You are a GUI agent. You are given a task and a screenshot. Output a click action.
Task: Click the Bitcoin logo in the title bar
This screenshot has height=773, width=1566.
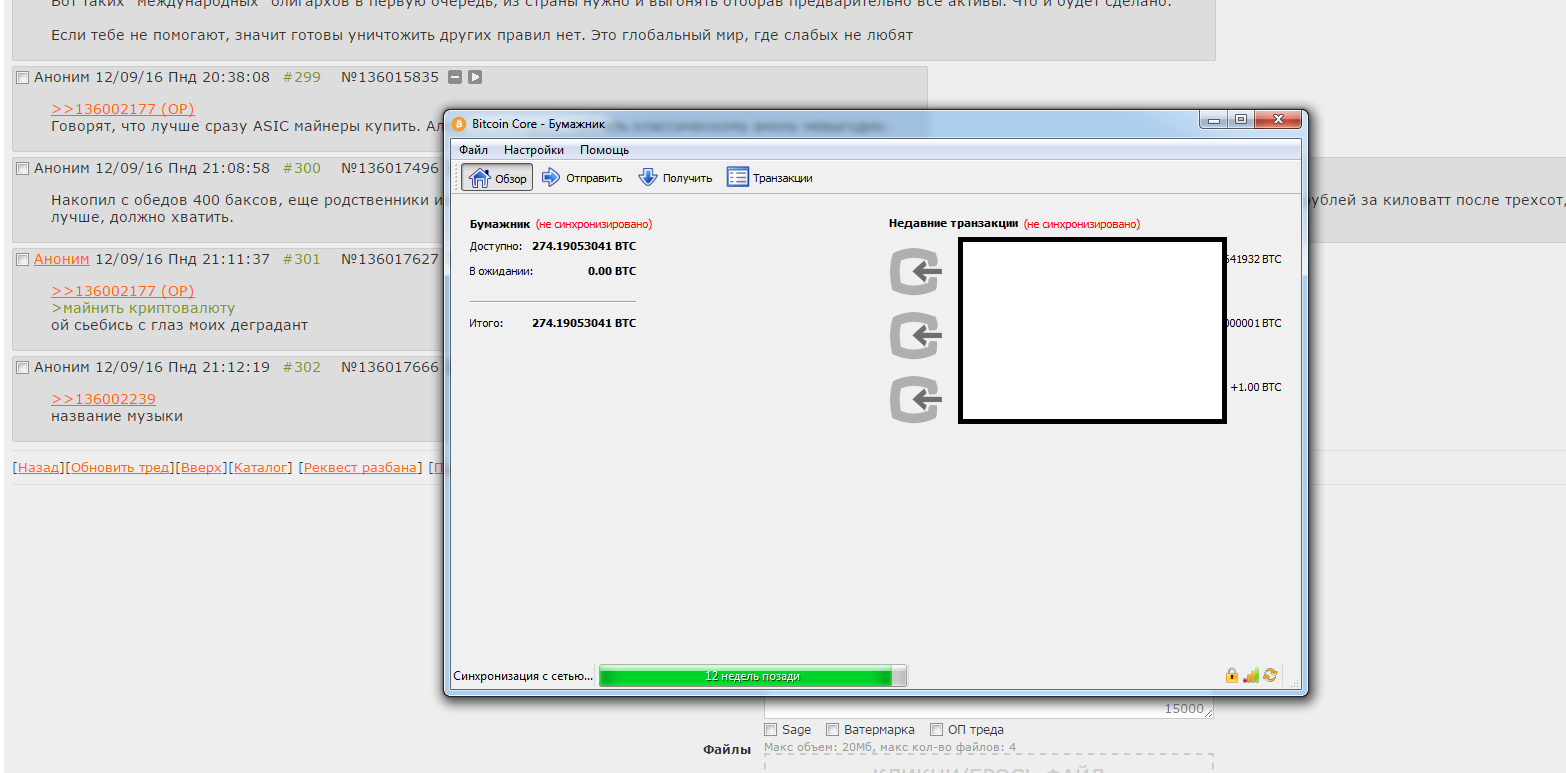pyautogui.click(x=459, y=124)
